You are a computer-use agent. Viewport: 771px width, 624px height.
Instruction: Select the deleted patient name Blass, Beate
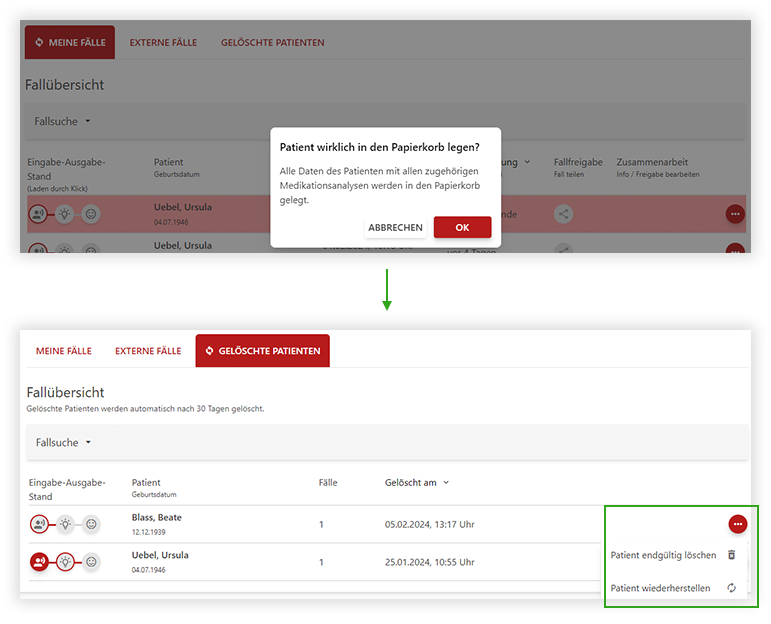[156, 518]
